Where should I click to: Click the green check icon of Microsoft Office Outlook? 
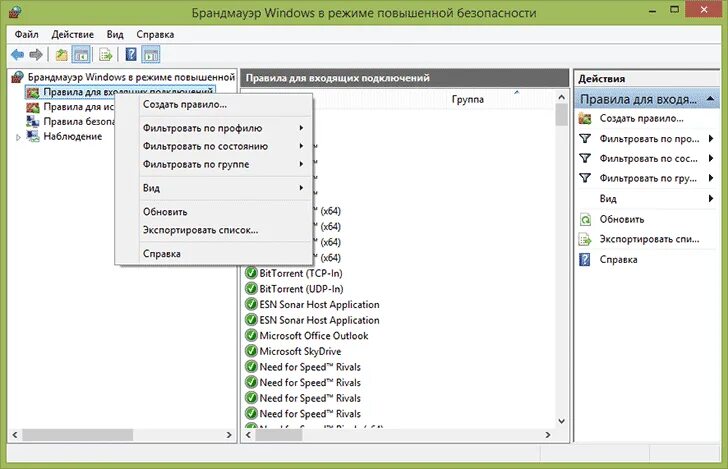pos(251,336)
